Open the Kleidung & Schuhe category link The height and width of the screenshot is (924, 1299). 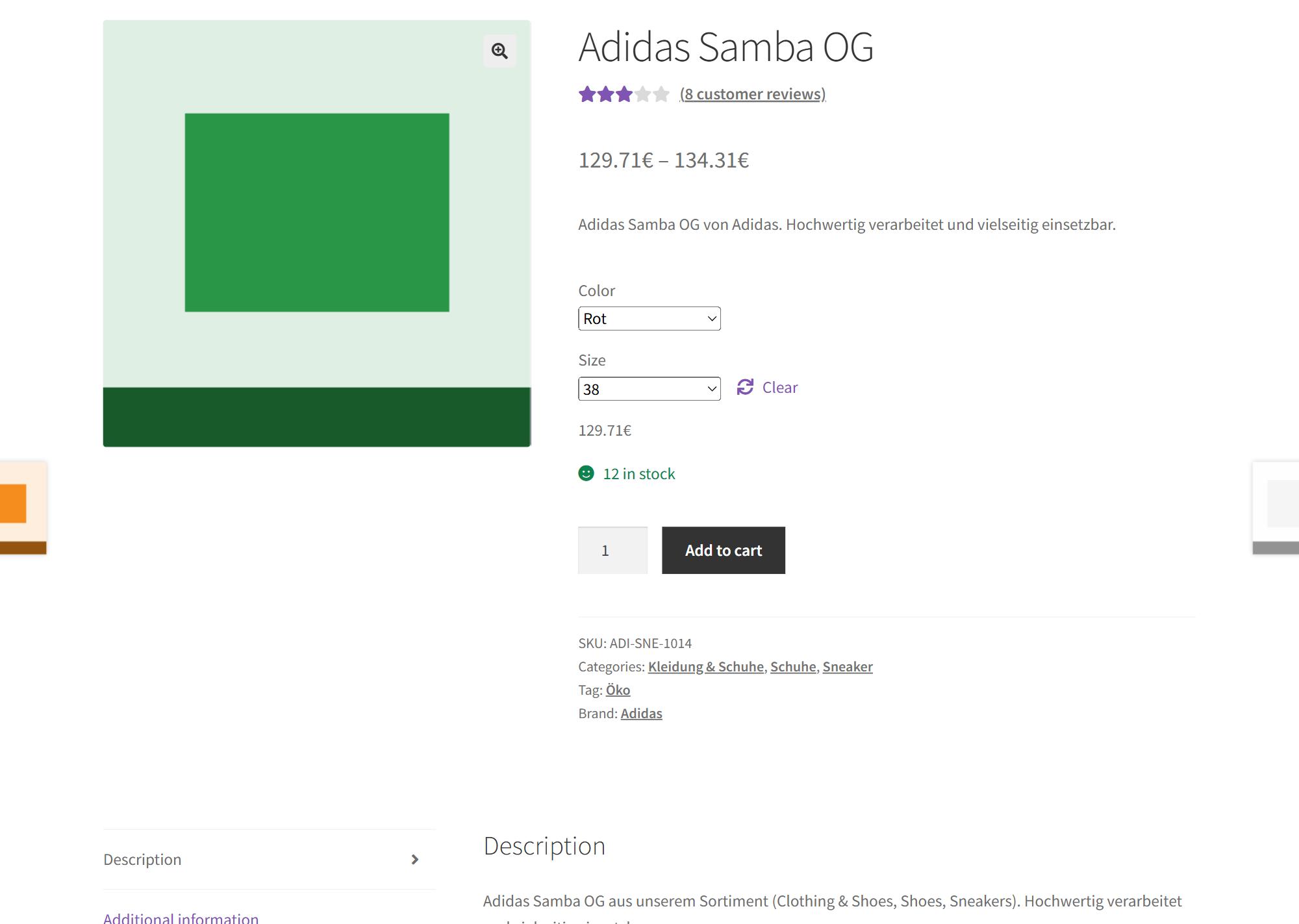point(706,667)
